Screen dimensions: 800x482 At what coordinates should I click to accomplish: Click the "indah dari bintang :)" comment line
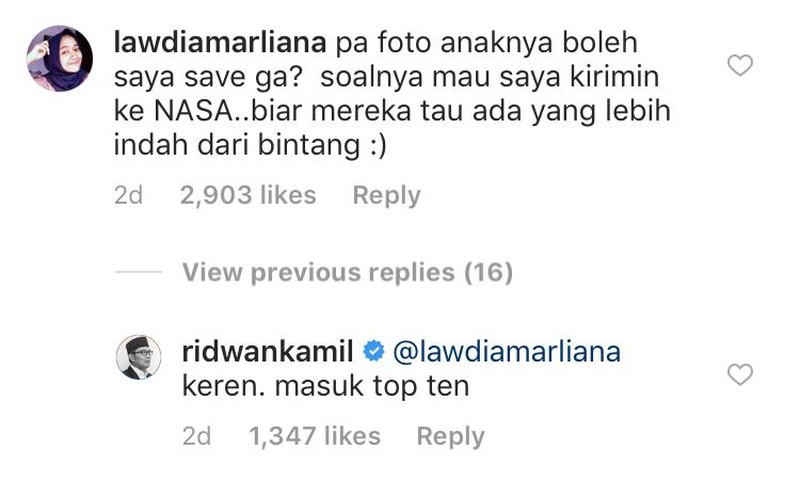(x=250, y=145)
